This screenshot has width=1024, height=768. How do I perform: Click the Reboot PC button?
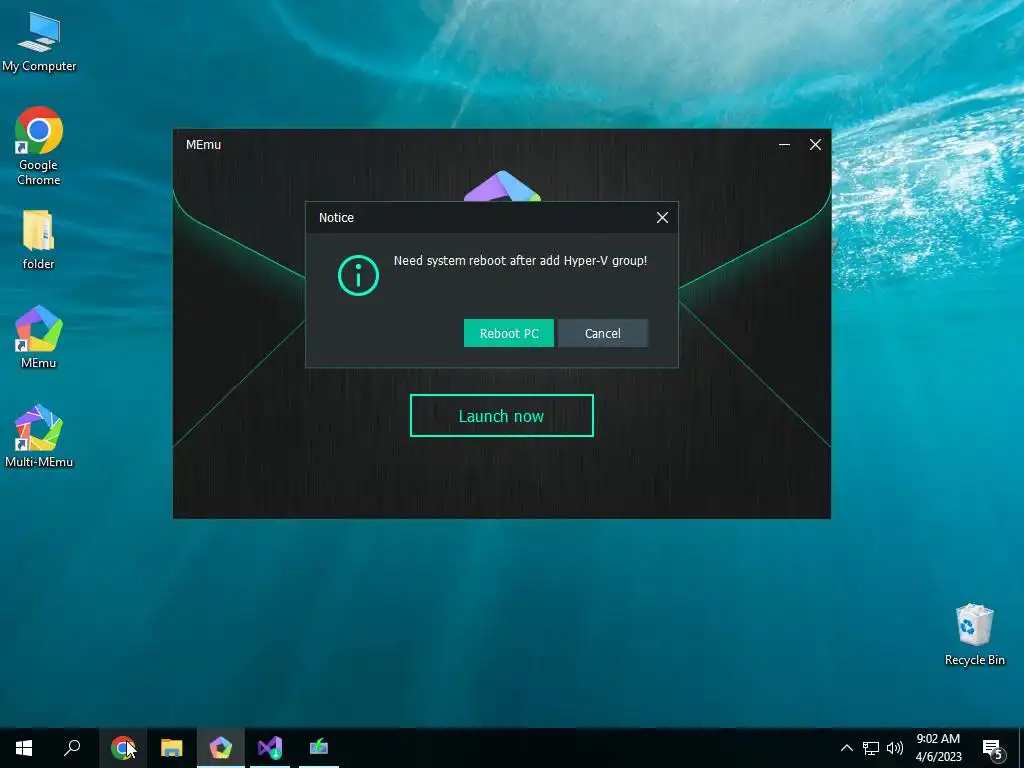509,333
